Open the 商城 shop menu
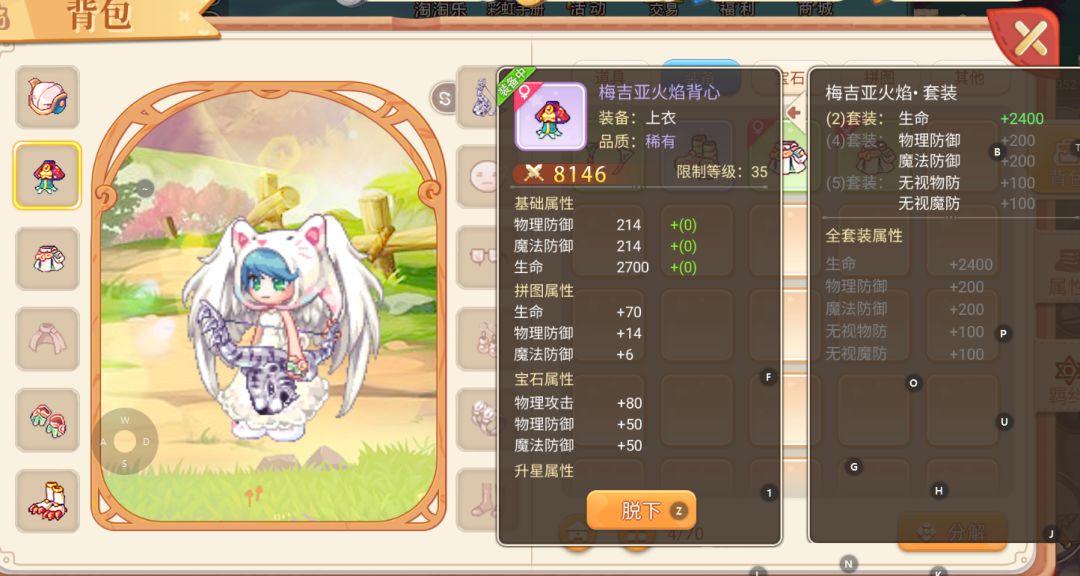This screenshot has height=576, width=1080. coord(814,8)
